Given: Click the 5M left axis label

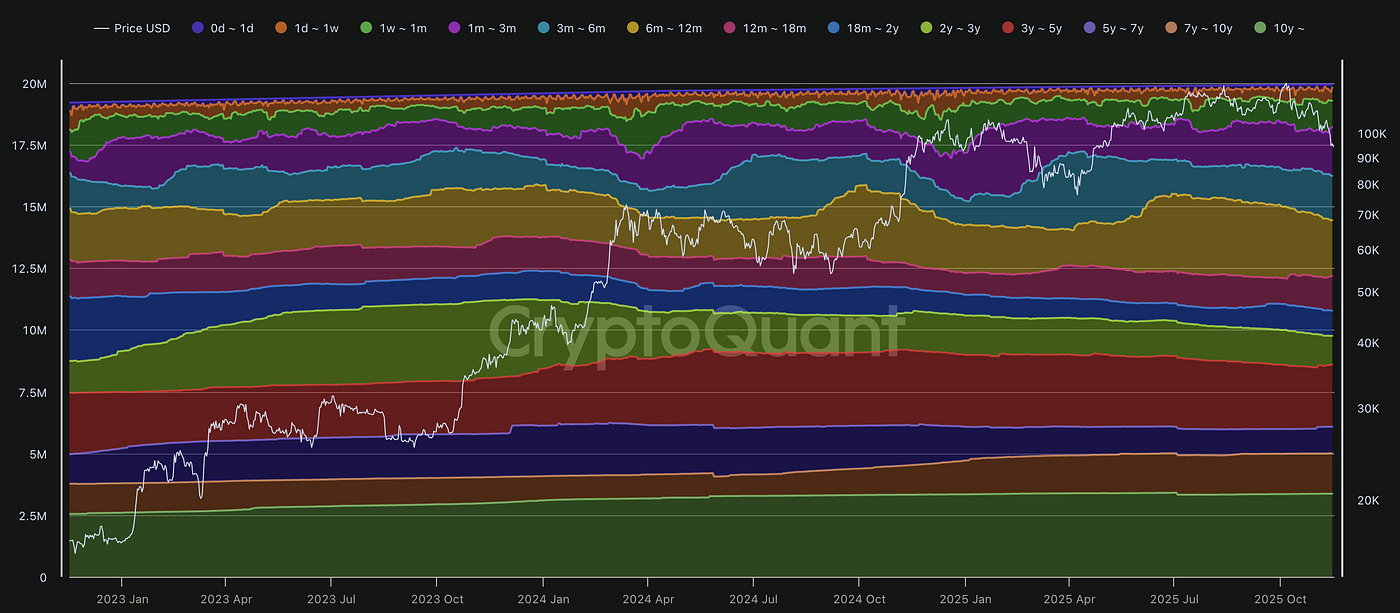Looking at the screenshot, I should pos(38,454).
